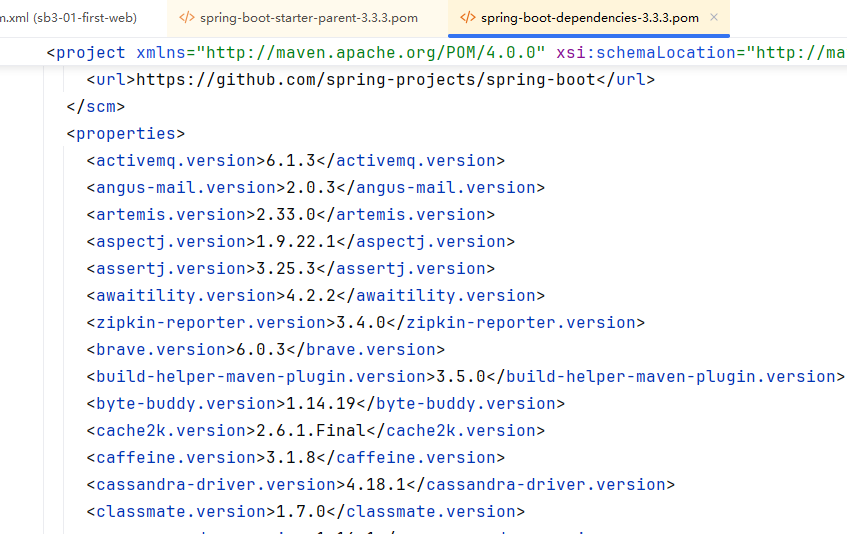Click the opening properties tag

point(125,134)
